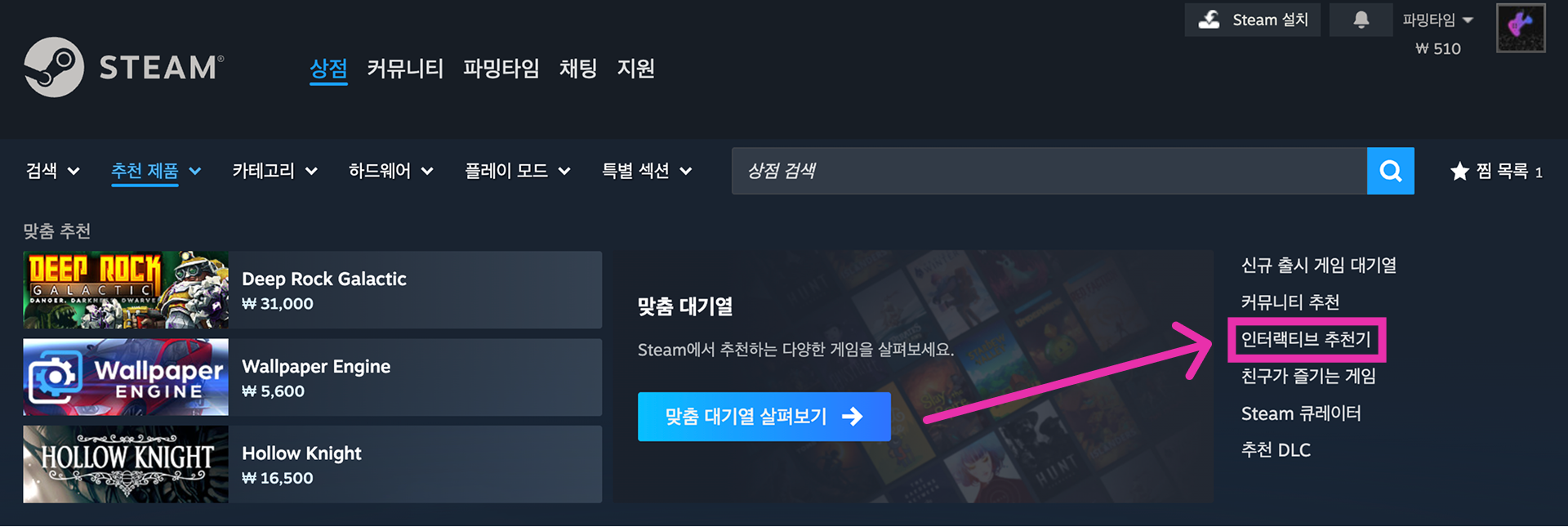This screenshot has height=527, width=1568.
Task: Open the user profile avatar
Action: (x=1520, y=28)
